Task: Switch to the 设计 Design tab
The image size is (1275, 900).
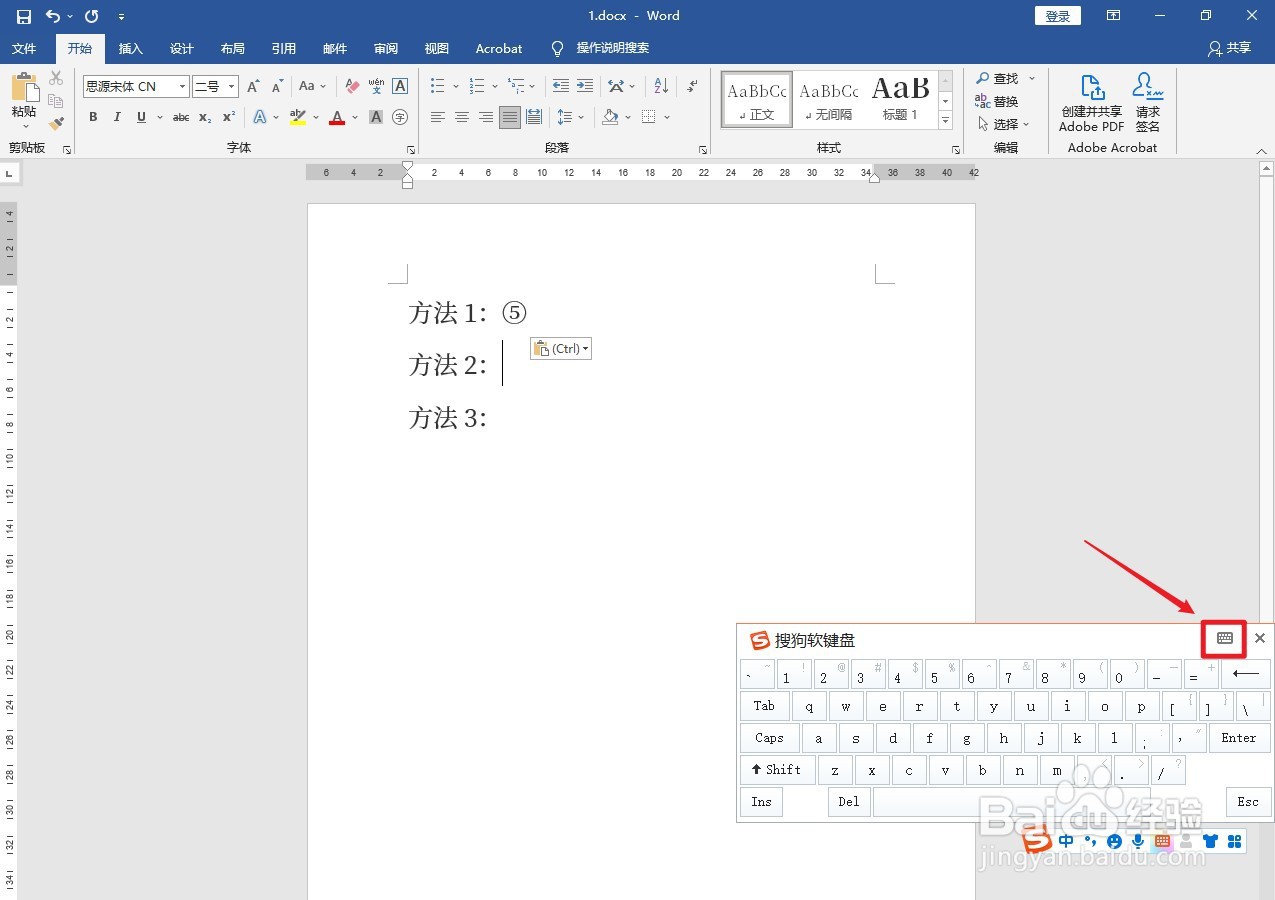Action: coord(181,48)
